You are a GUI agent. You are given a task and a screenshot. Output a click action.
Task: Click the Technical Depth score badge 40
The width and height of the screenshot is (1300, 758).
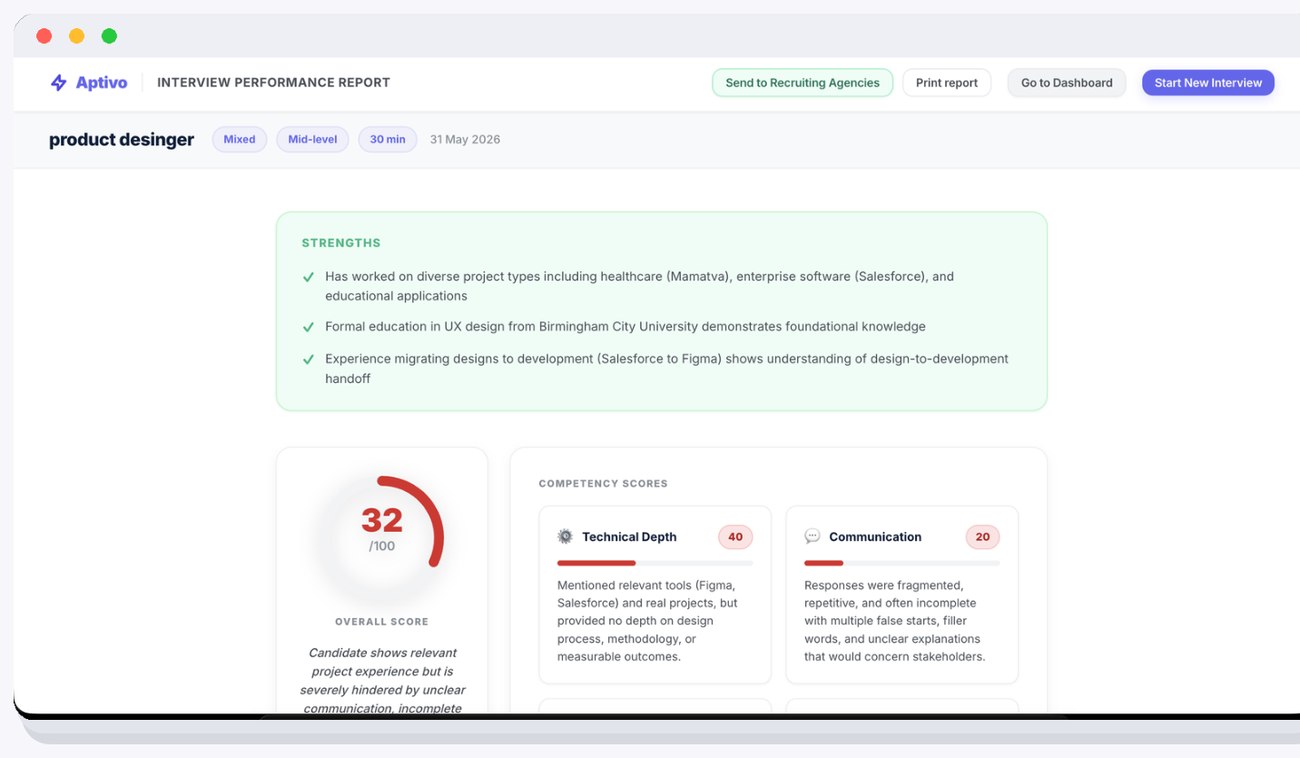point(735,537)
